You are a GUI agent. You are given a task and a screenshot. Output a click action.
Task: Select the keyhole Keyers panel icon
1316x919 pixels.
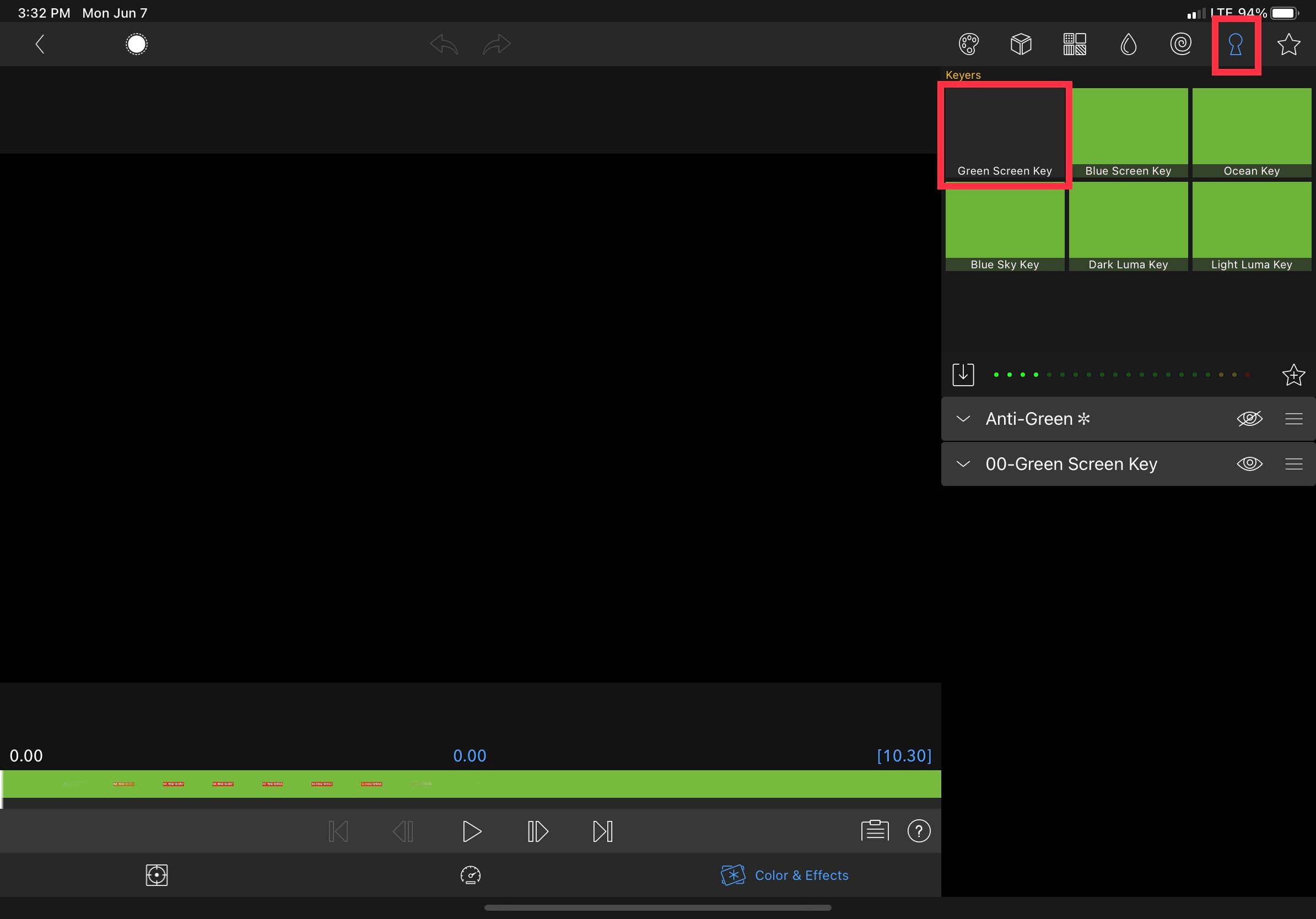pyautogui.click(x=1235, y=44)
